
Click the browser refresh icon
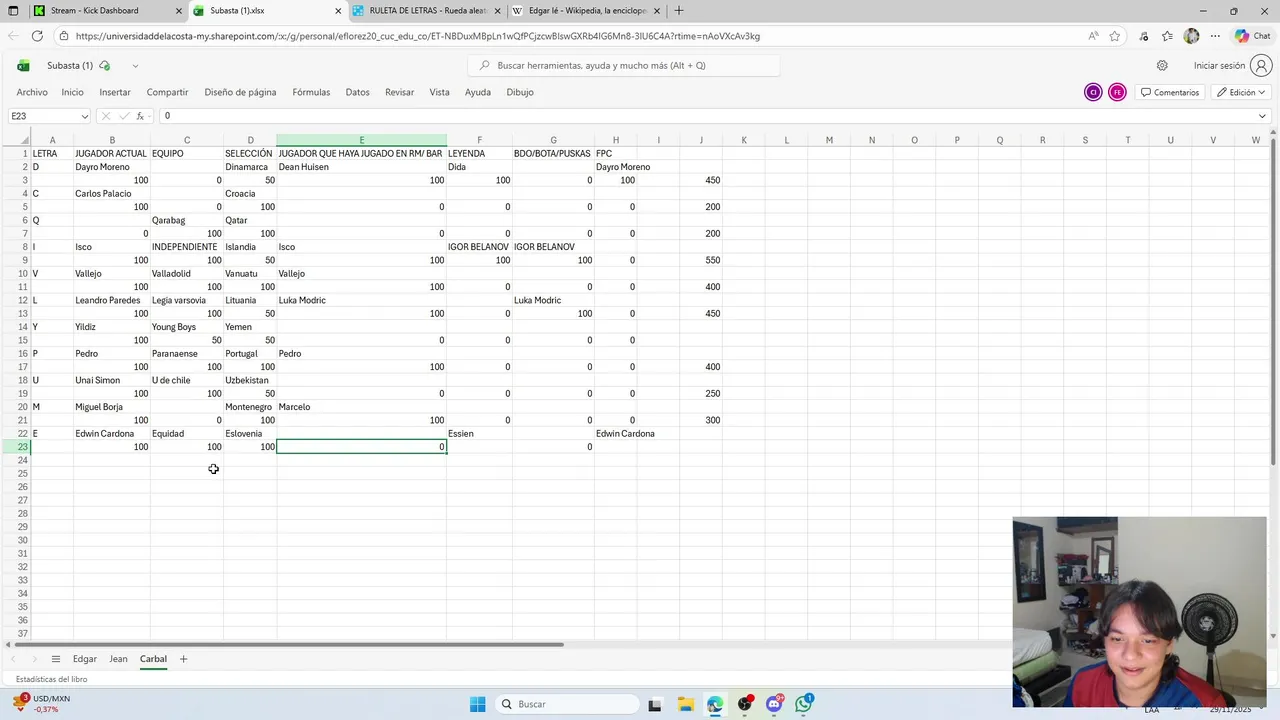37,36
